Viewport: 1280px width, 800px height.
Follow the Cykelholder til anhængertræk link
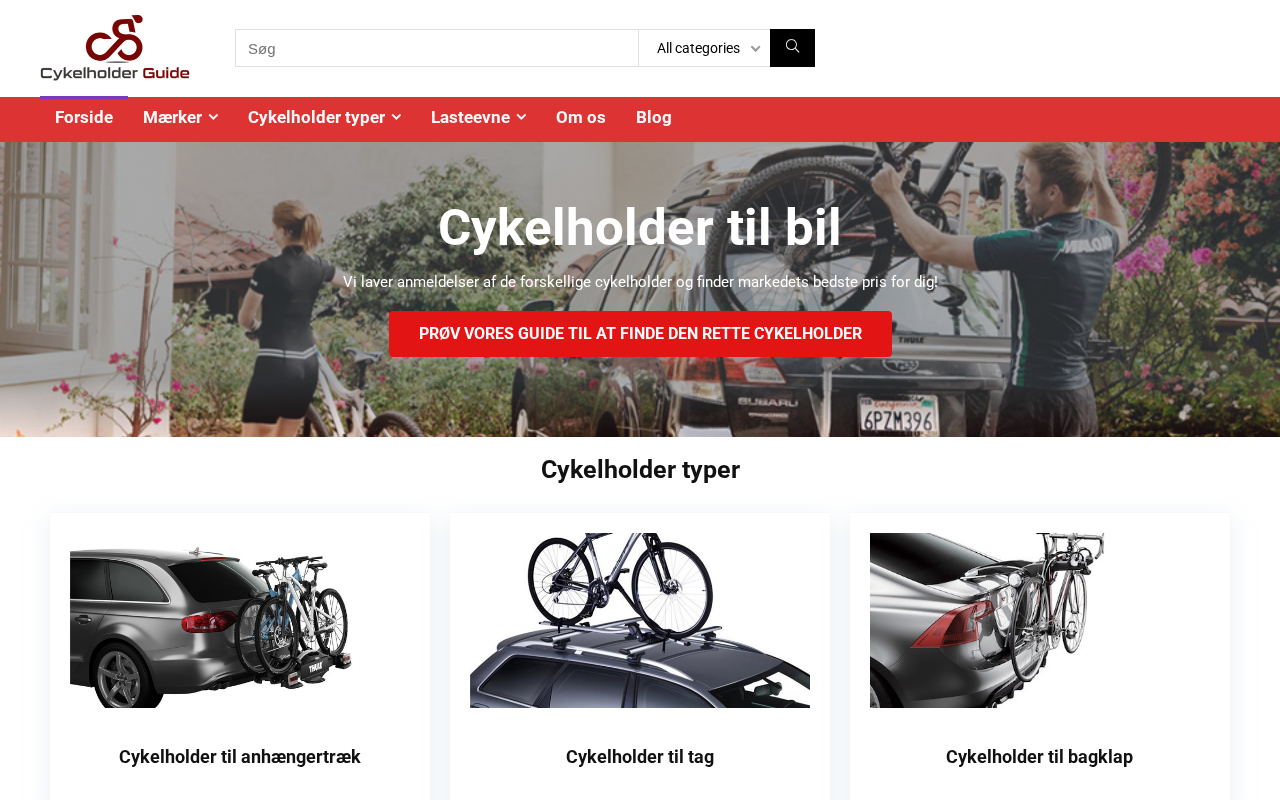pos(240,757)
